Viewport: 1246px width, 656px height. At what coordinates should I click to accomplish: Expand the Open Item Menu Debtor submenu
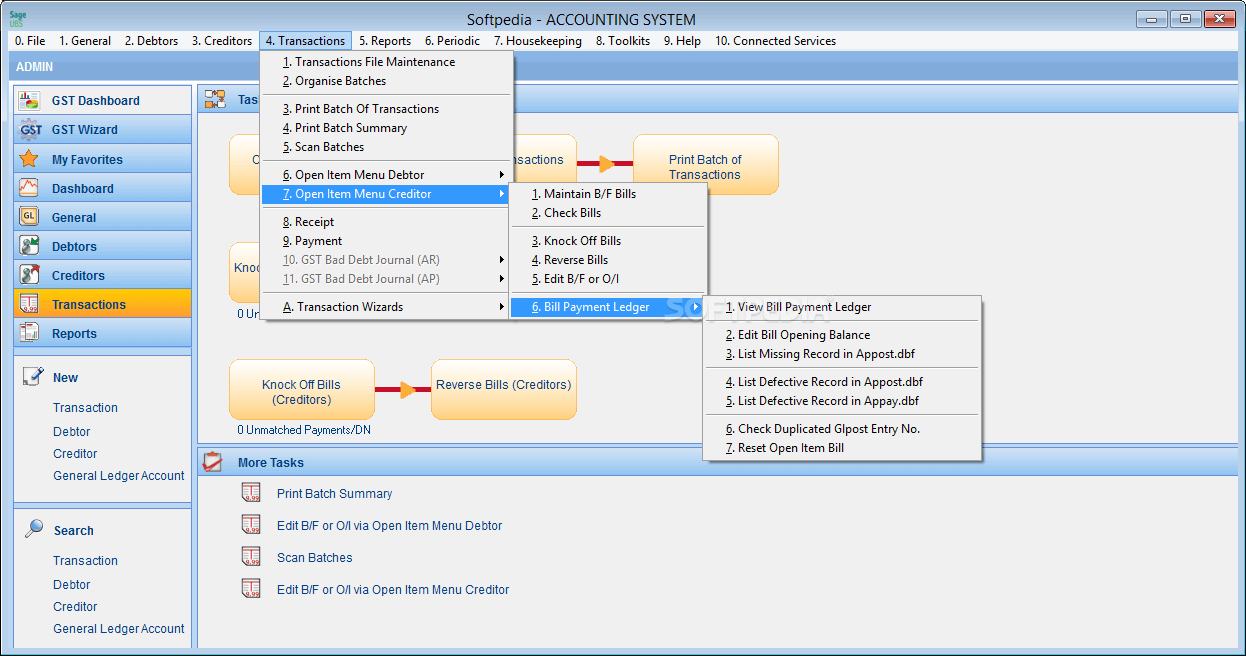387,175
